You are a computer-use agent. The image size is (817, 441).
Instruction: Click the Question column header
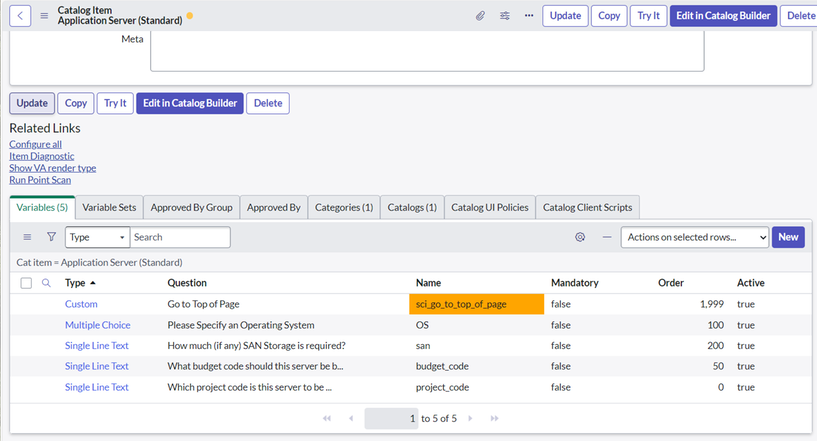click(187, 283)
